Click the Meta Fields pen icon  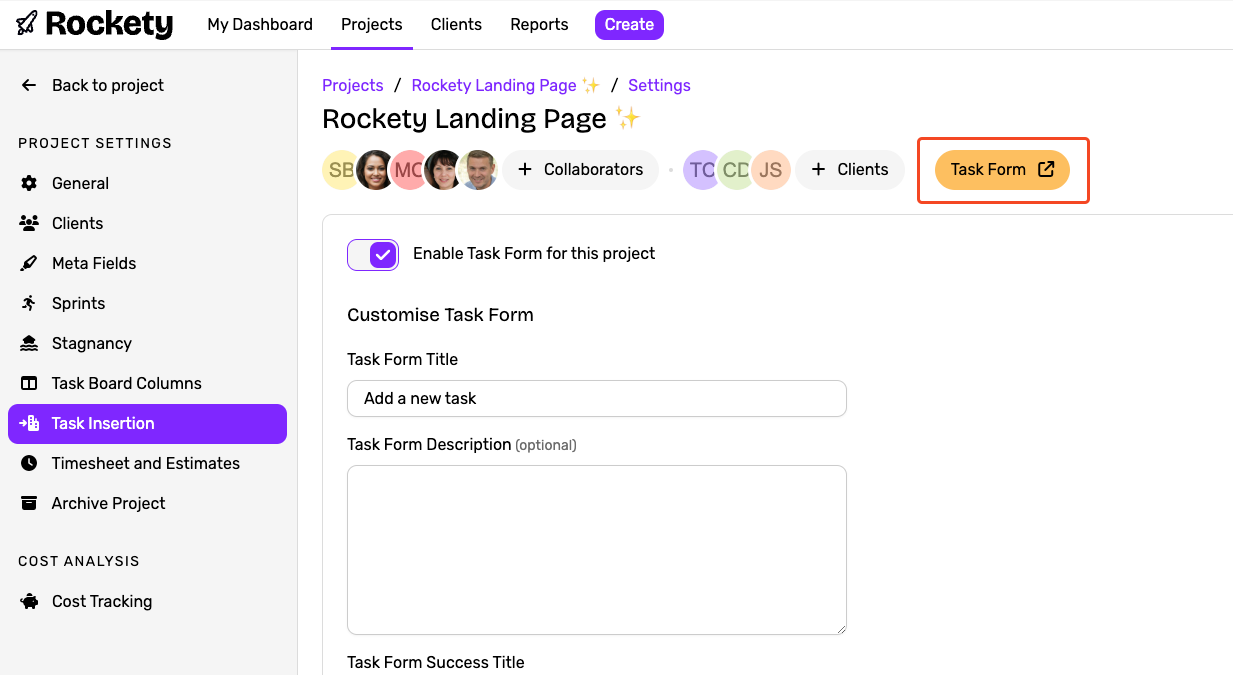click(29, 263)
